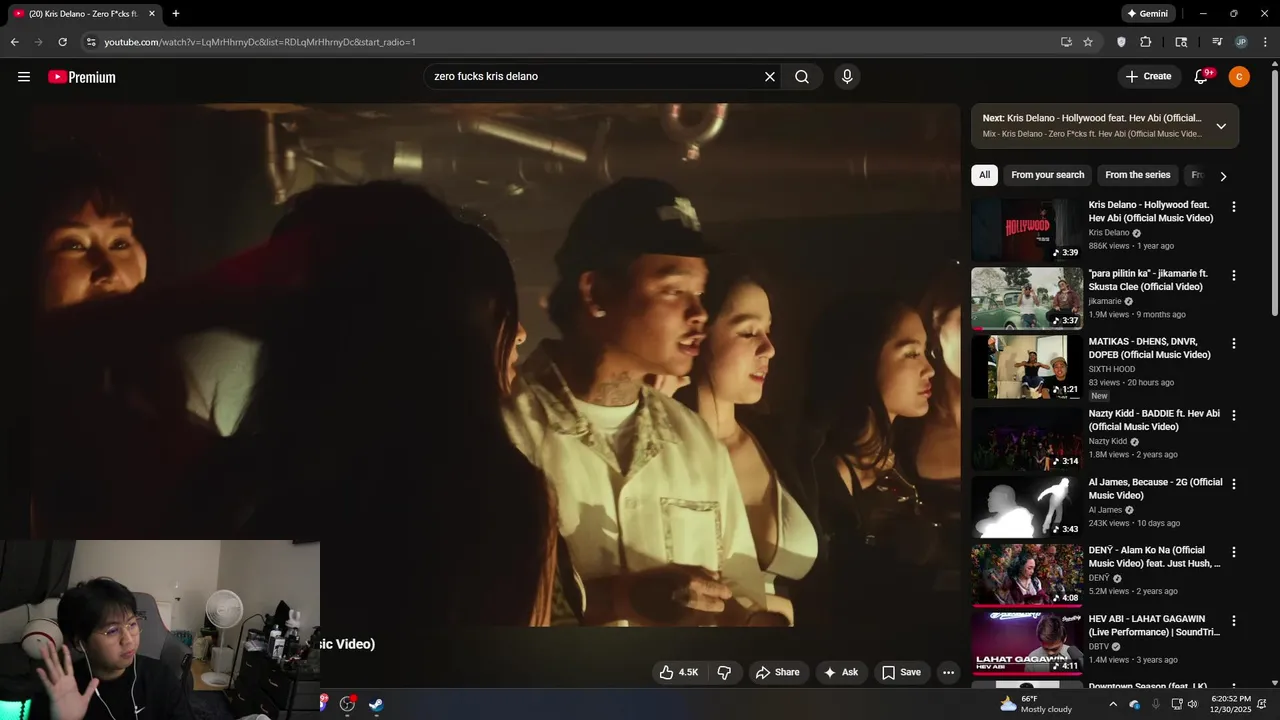Click the video player to pause playback
This screenshot has height=720, width=1280.
click(496, 365)
